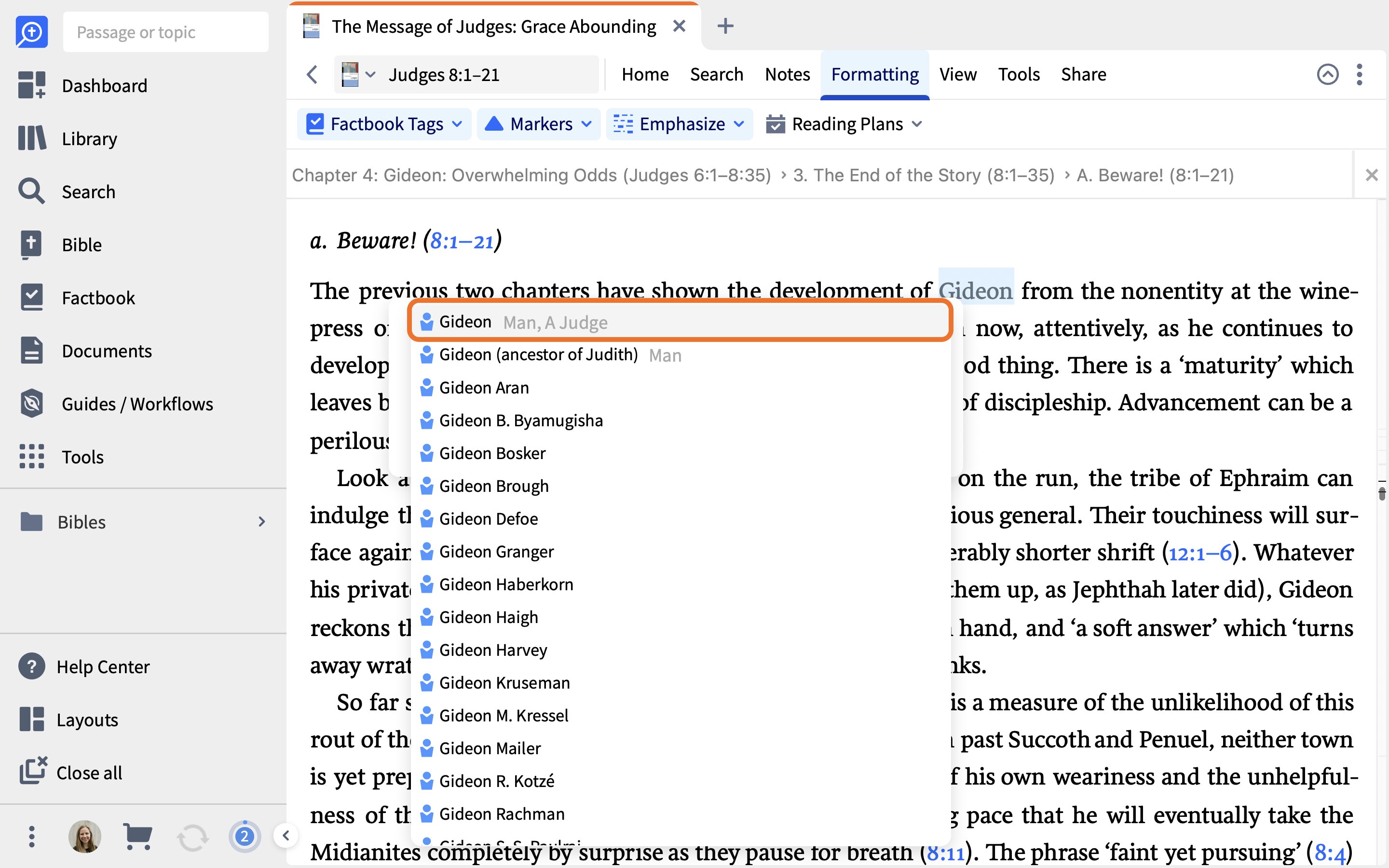Open the 8:4 verse reference link

click(x=1330, y=853)
